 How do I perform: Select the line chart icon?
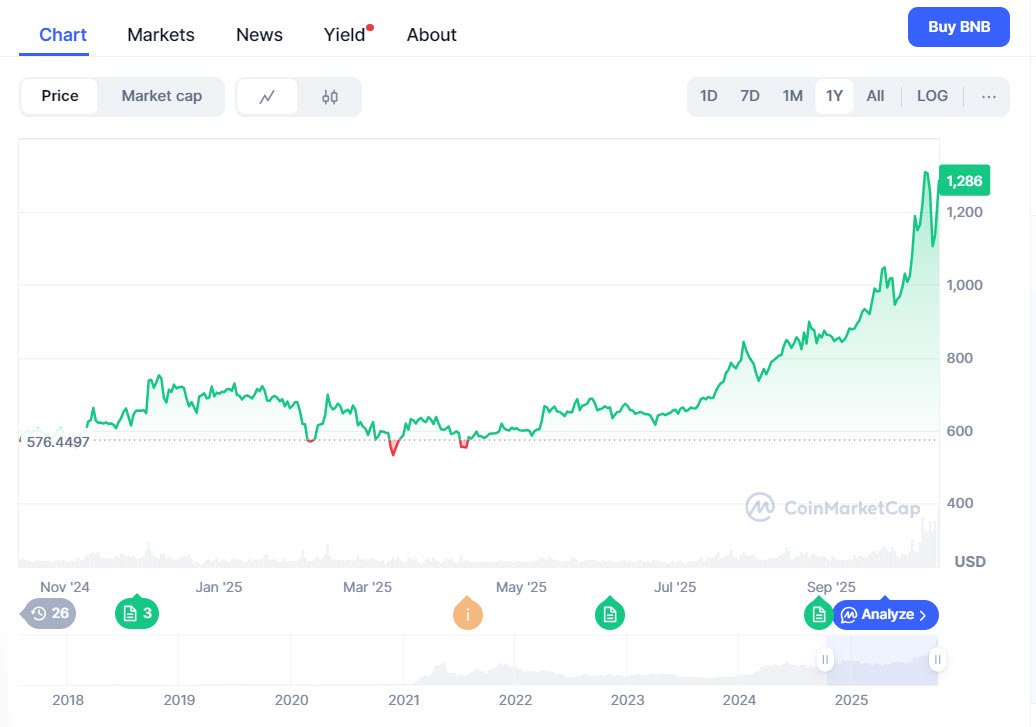pos(268,96)
